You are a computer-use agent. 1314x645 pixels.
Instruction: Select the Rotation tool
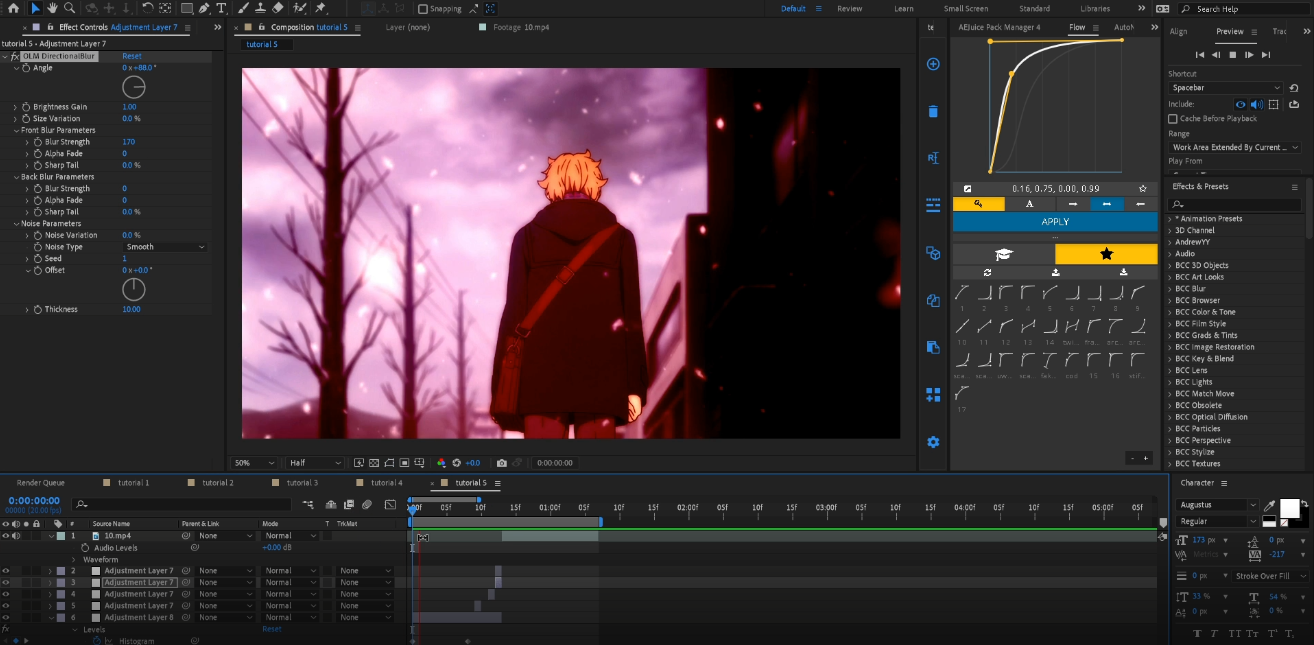tap(147, 8)
